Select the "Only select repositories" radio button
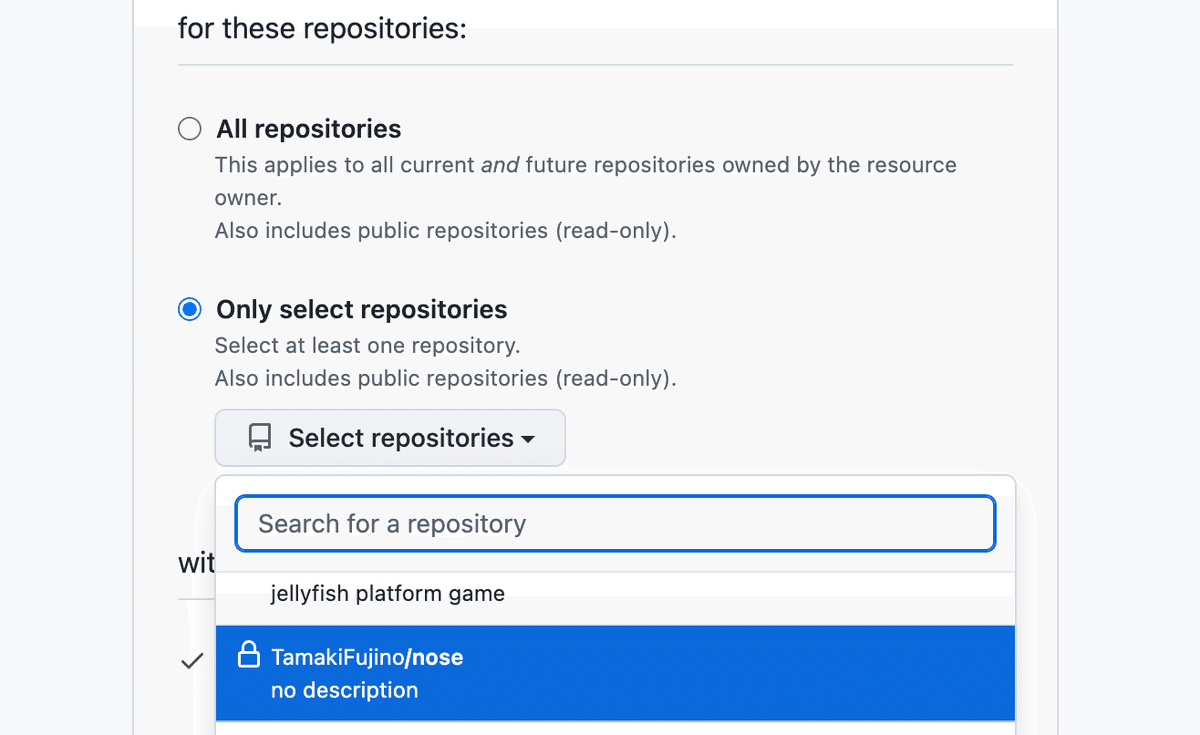This screenshot has height=735, width=1200. 189,309
